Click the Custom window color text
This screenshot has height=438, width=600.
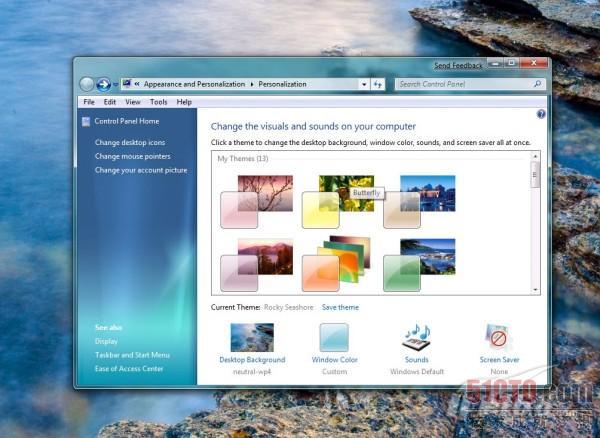(334, 371)
